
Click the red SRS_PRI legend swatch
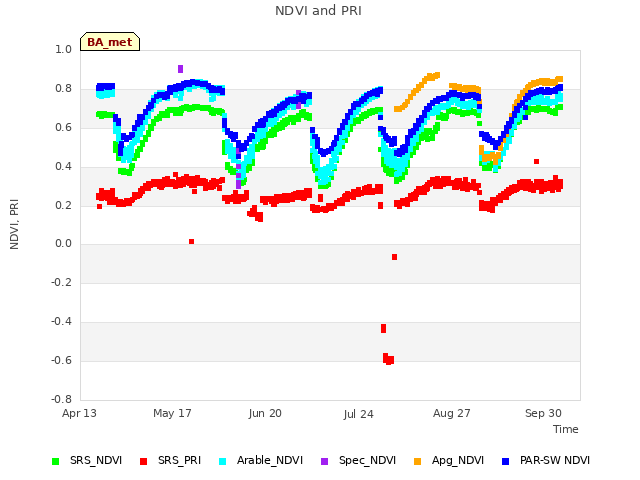[x=143, y=461]
